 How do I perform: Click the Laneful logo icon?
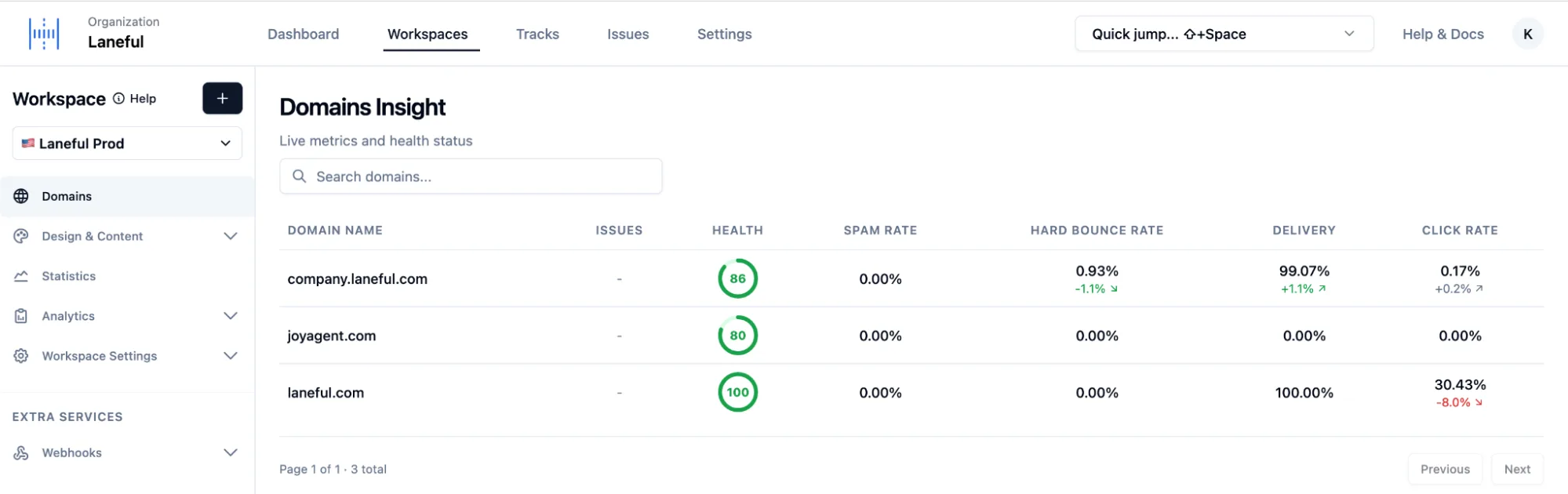(x=44, y=34)
